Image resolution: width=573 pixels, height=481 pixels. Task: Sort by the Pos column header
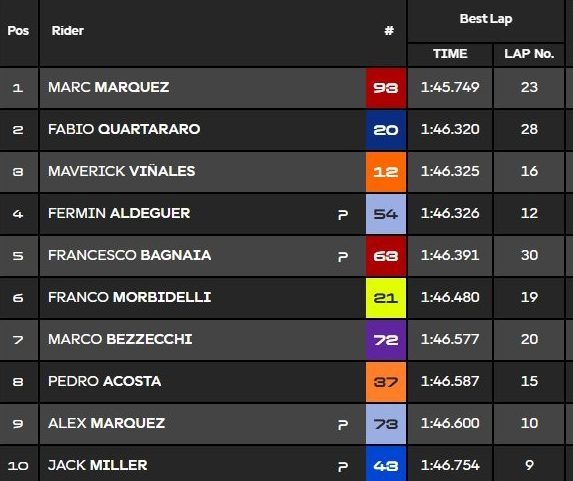point(18,31)
